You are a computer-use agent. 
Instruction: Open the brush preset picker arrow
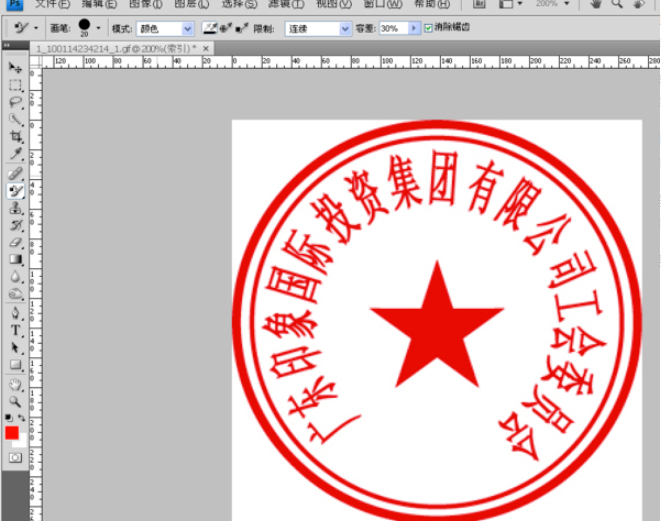(98, 28)
